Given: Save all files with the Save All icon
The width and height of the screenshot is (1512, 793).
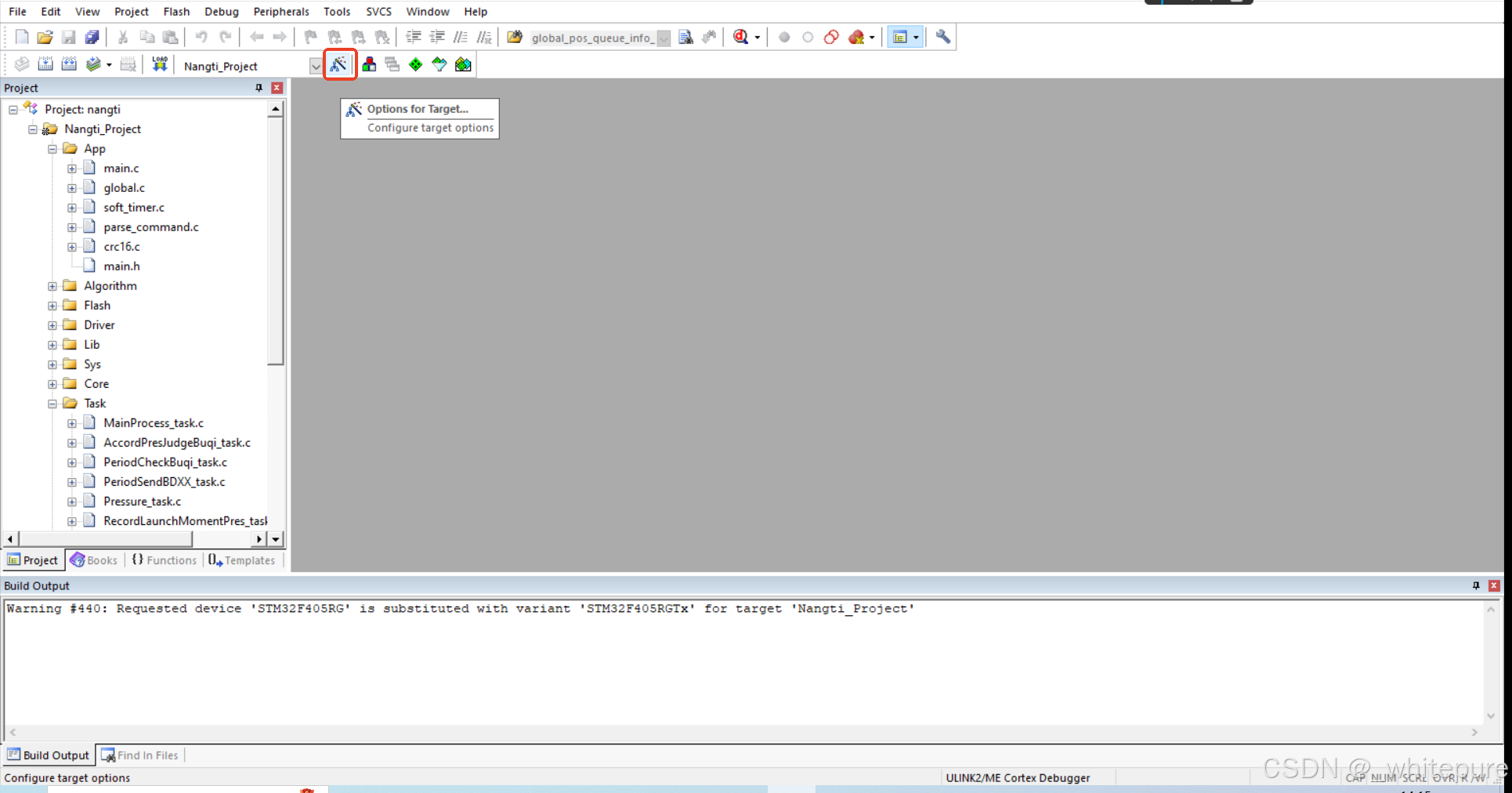Looking at the screenshot, I should (x=92, y=37).
